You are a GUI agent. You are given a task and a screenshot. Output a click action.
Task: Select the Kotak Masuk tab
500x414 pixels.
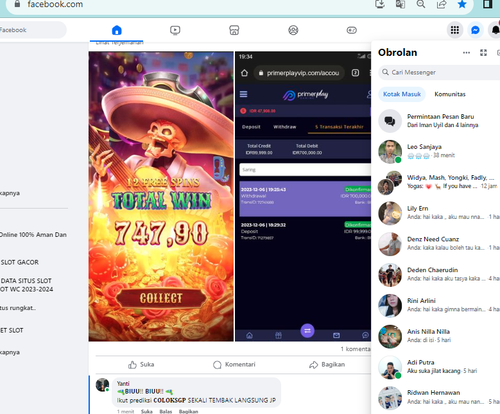point(402,94)
